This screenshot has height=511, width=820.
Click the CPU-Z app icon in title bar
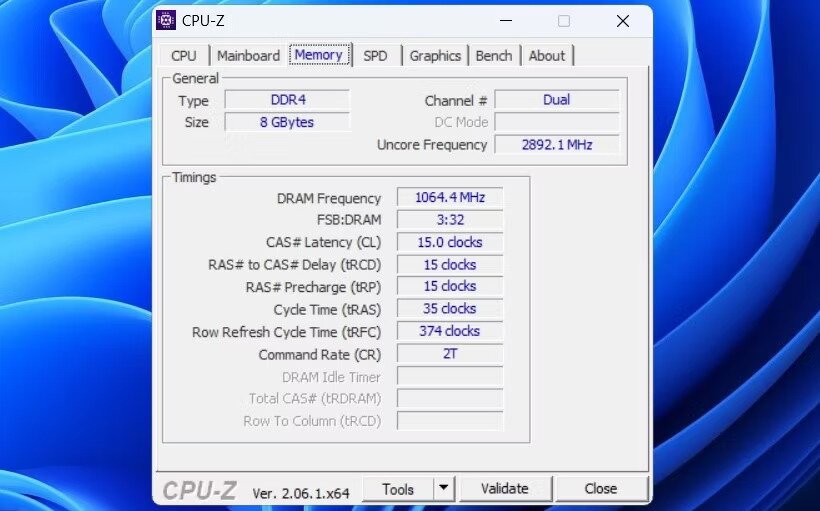coord(166,20)
